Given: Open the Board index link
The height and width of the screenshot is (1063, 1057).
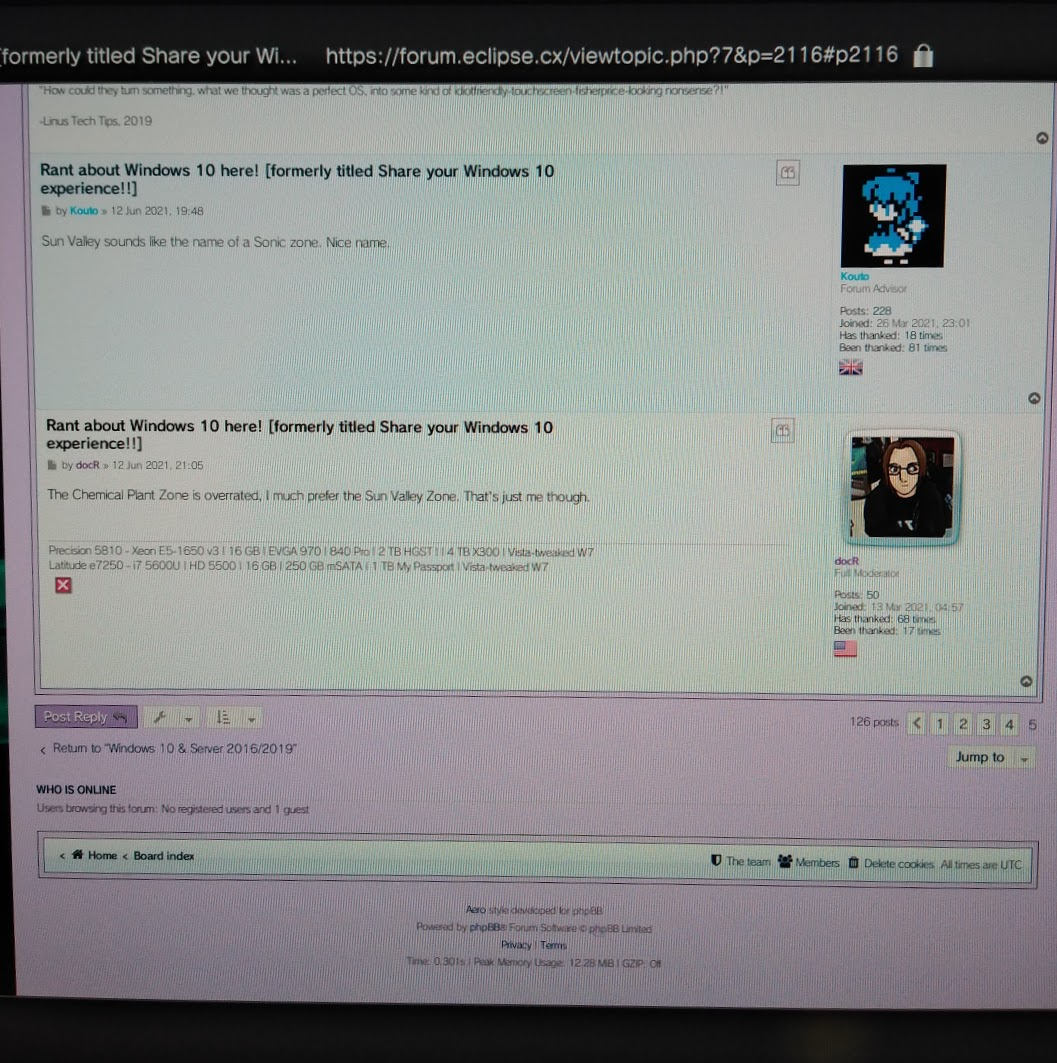Looking at the screenshot, I should pos(163,856).
